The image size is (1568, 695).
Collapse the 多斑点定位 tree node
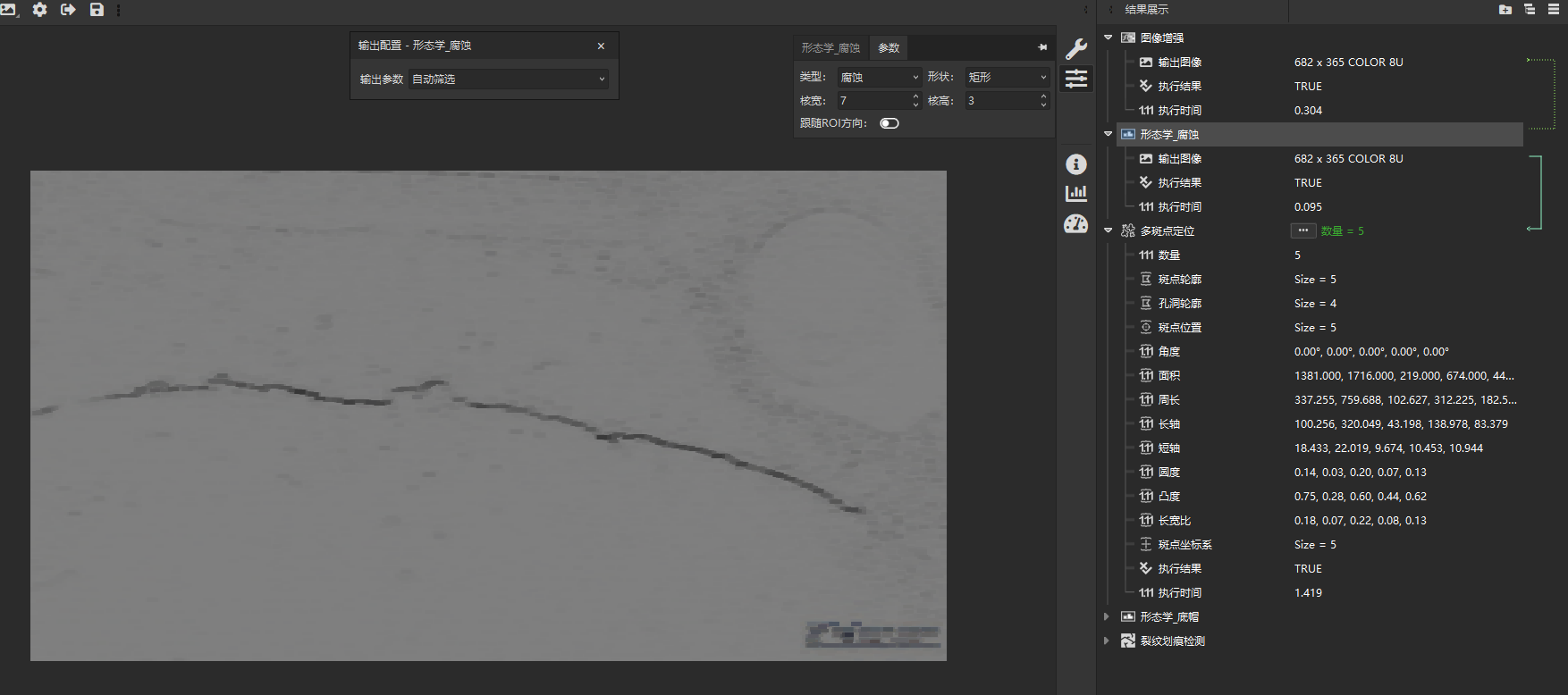point(1109,230)
